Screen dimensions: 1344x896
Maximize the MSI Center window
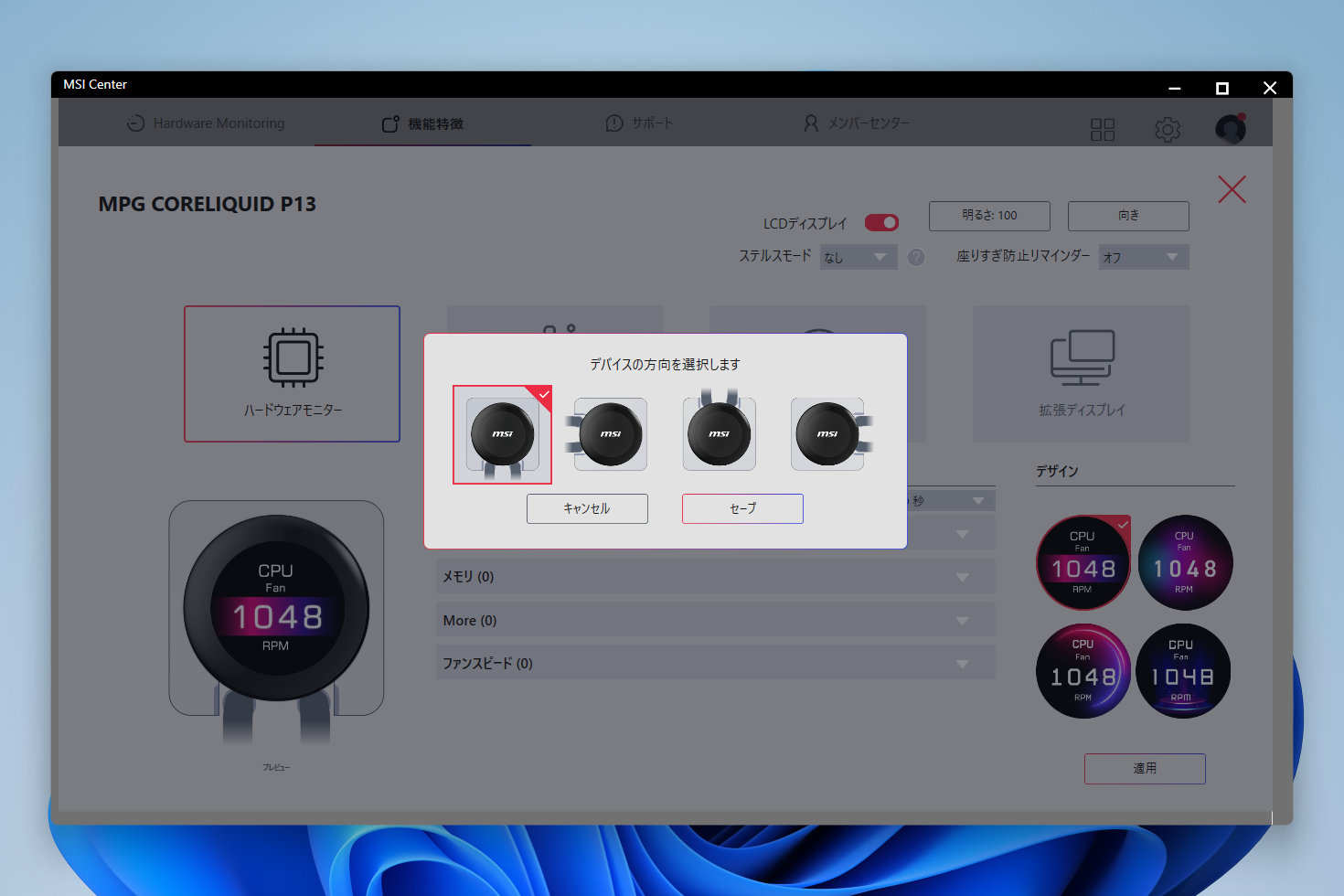[x=1222, y=88]
